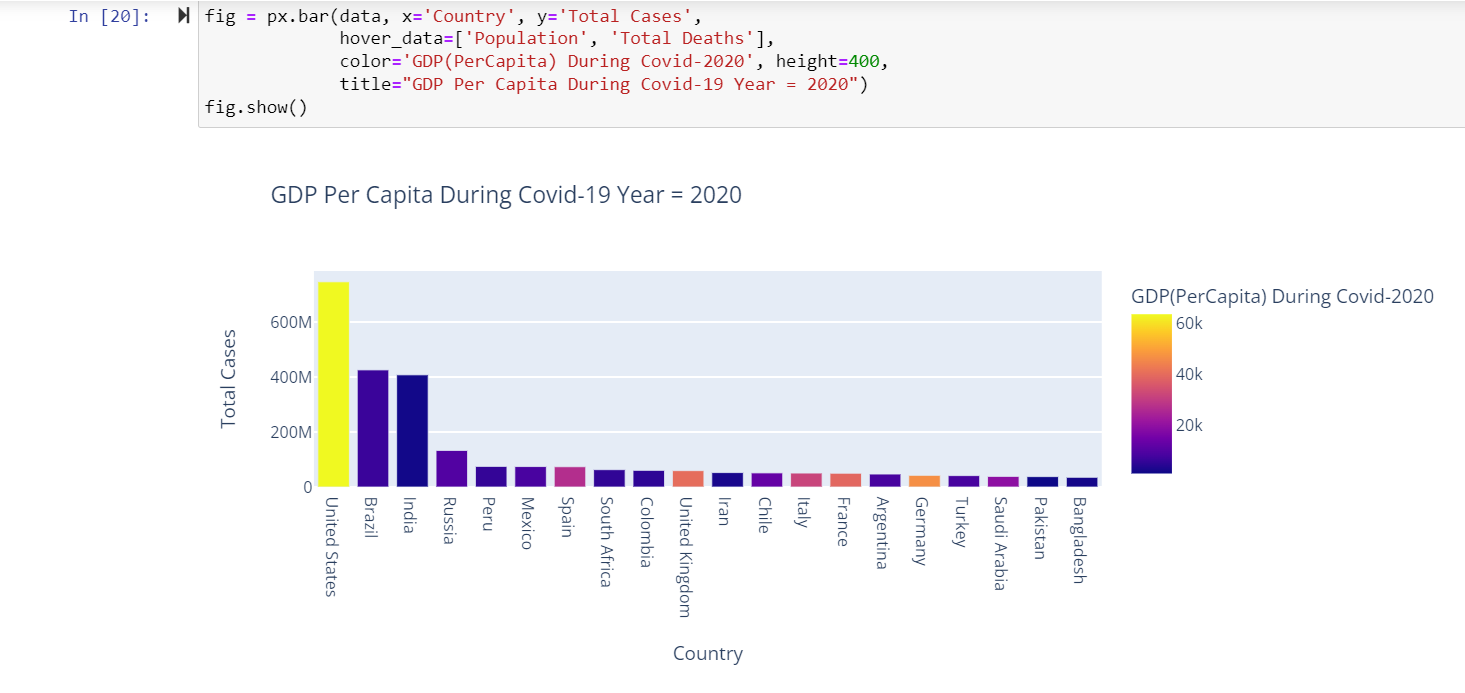Select the chart title GDP Per Capita During Covid-19
Image resolution: width=1465 pixels, height=693 pixels.
click(x=505, y=194)
